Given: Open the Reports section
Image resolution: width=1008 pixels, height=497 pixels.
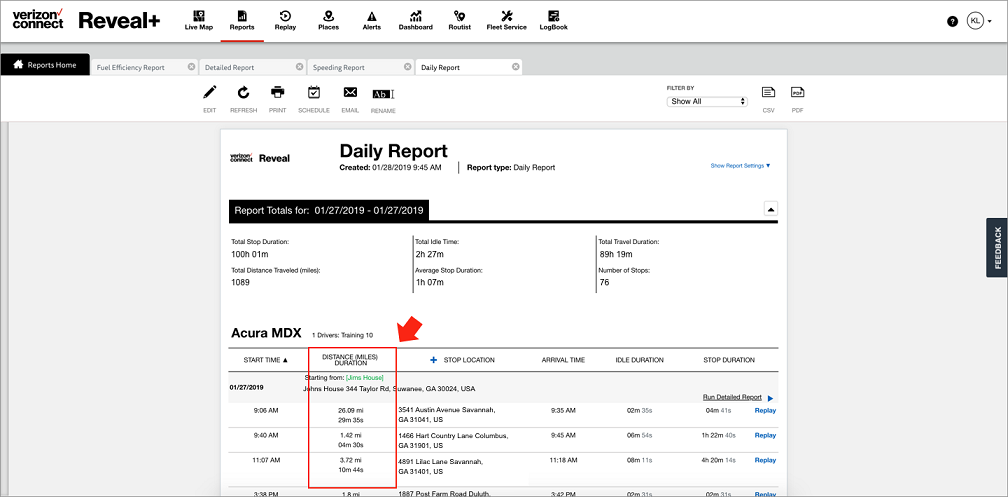Looking at the screenshot, I should tap(242, 20).
